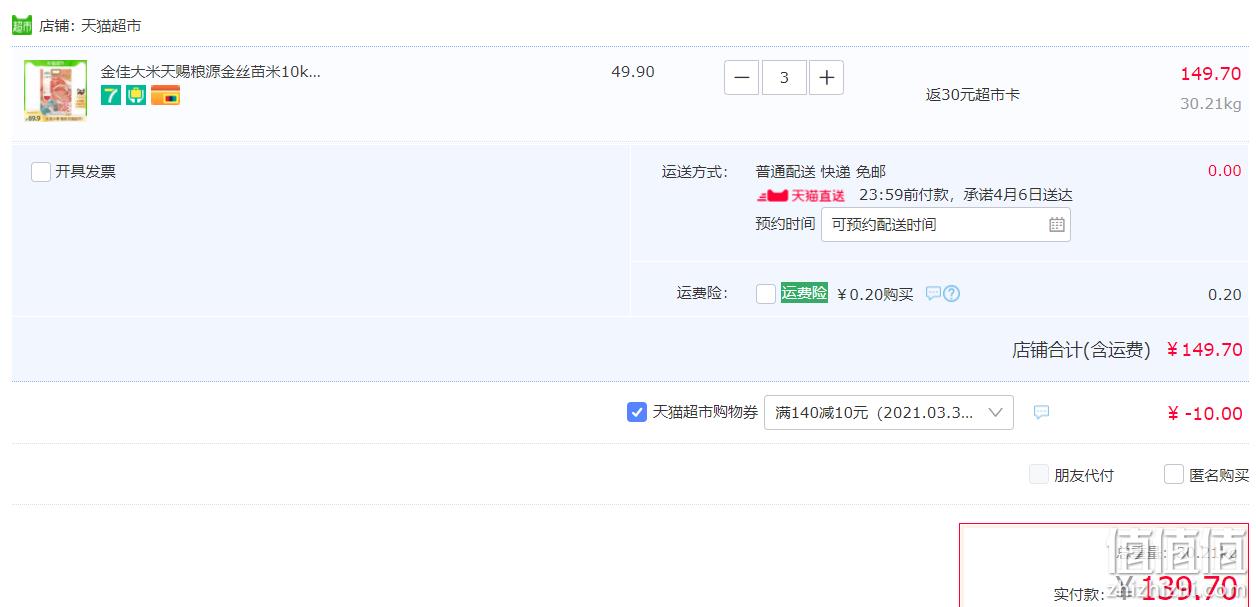
Task: Uncheck the 天猫超市购物券 coupon checkbox
Action: (637, 412)
